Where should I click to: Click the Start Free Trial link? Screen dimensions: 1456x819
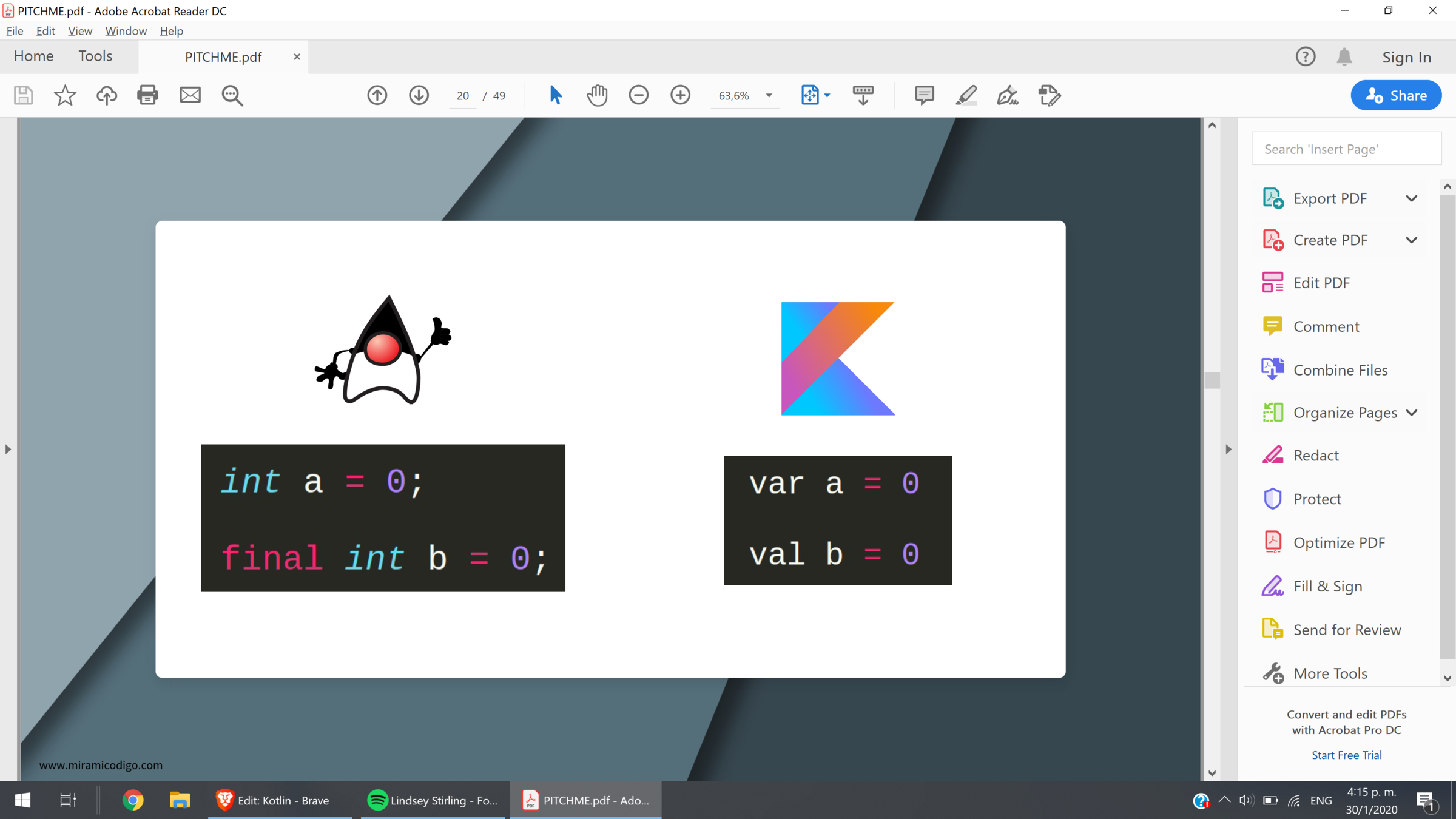(x=1346, y=755)
